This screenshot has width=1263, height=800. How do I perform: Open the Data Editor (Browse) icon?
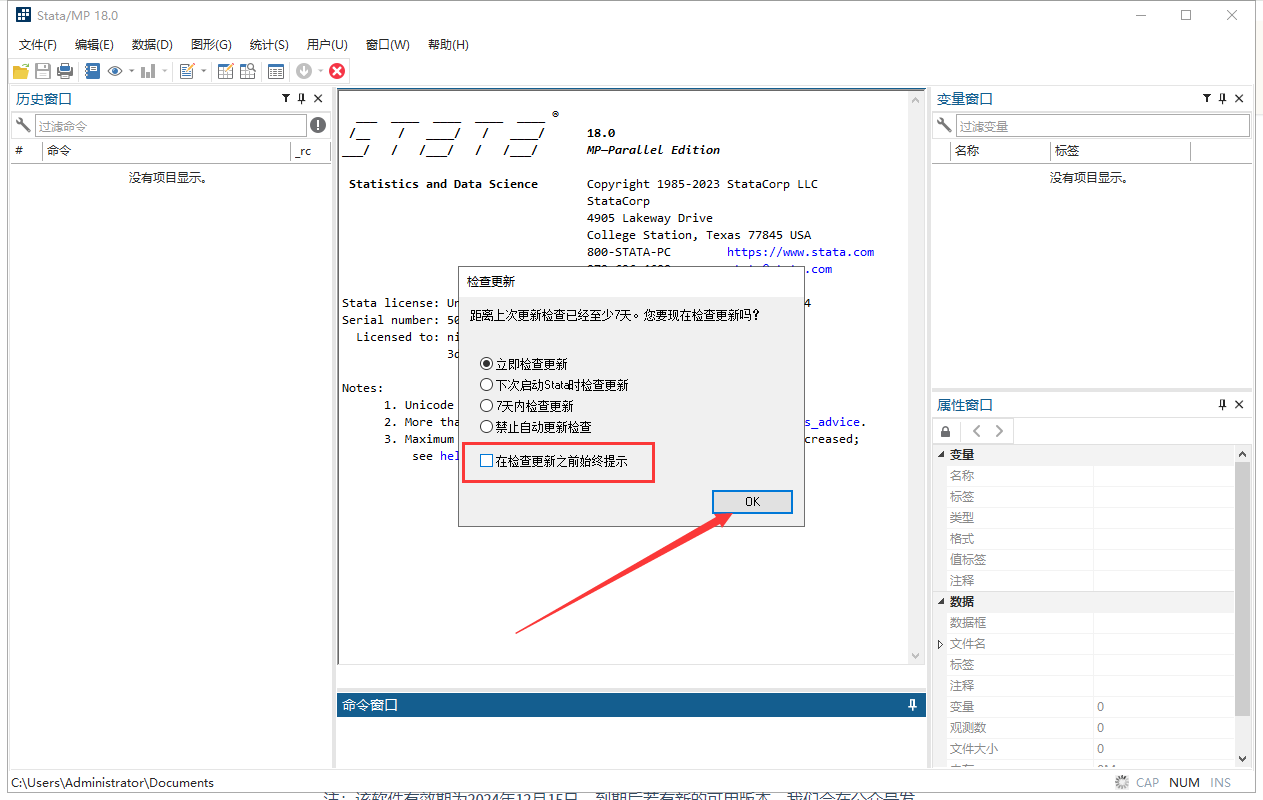click(x=248, y=70)
